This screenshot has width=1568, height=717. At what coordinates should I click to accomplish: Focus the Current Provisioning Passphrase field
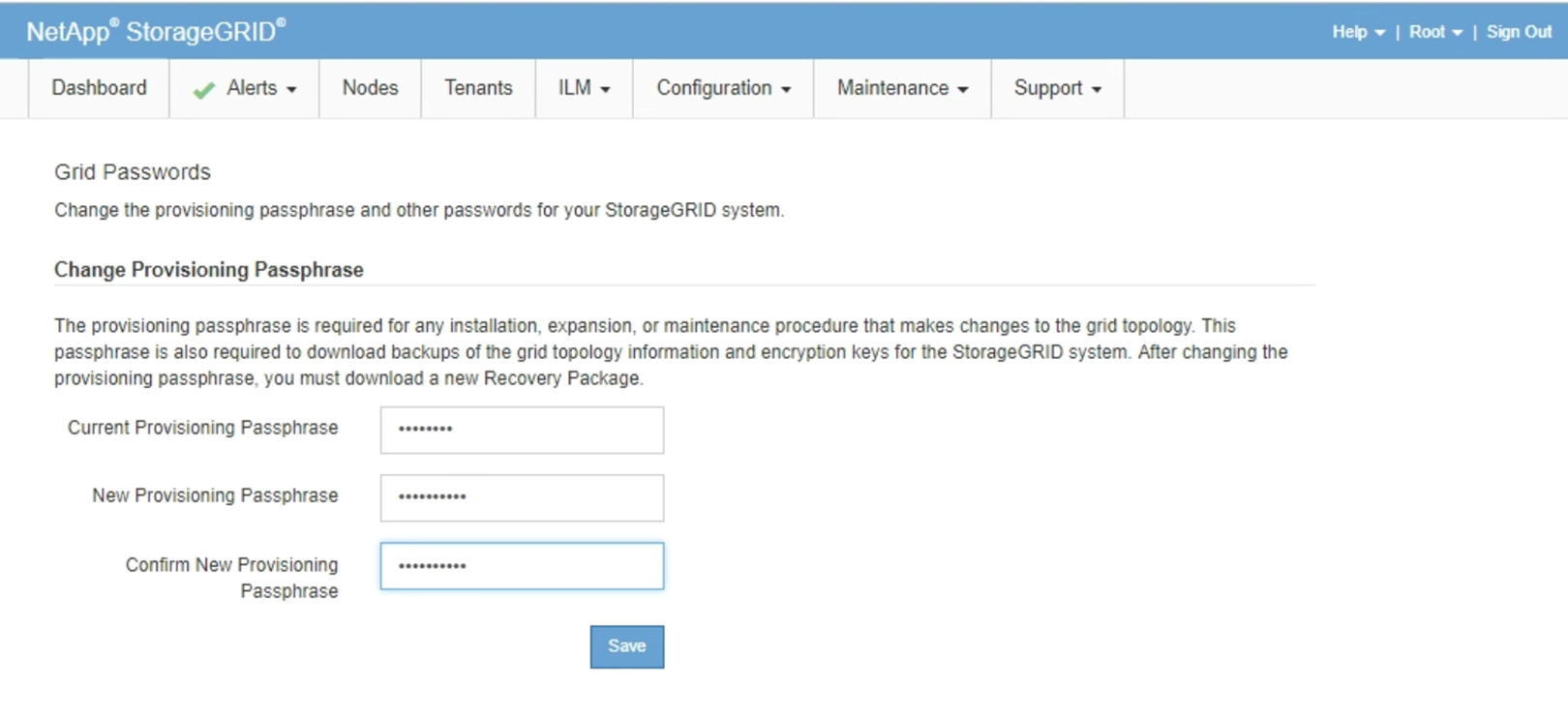click(x=522, y=430)
